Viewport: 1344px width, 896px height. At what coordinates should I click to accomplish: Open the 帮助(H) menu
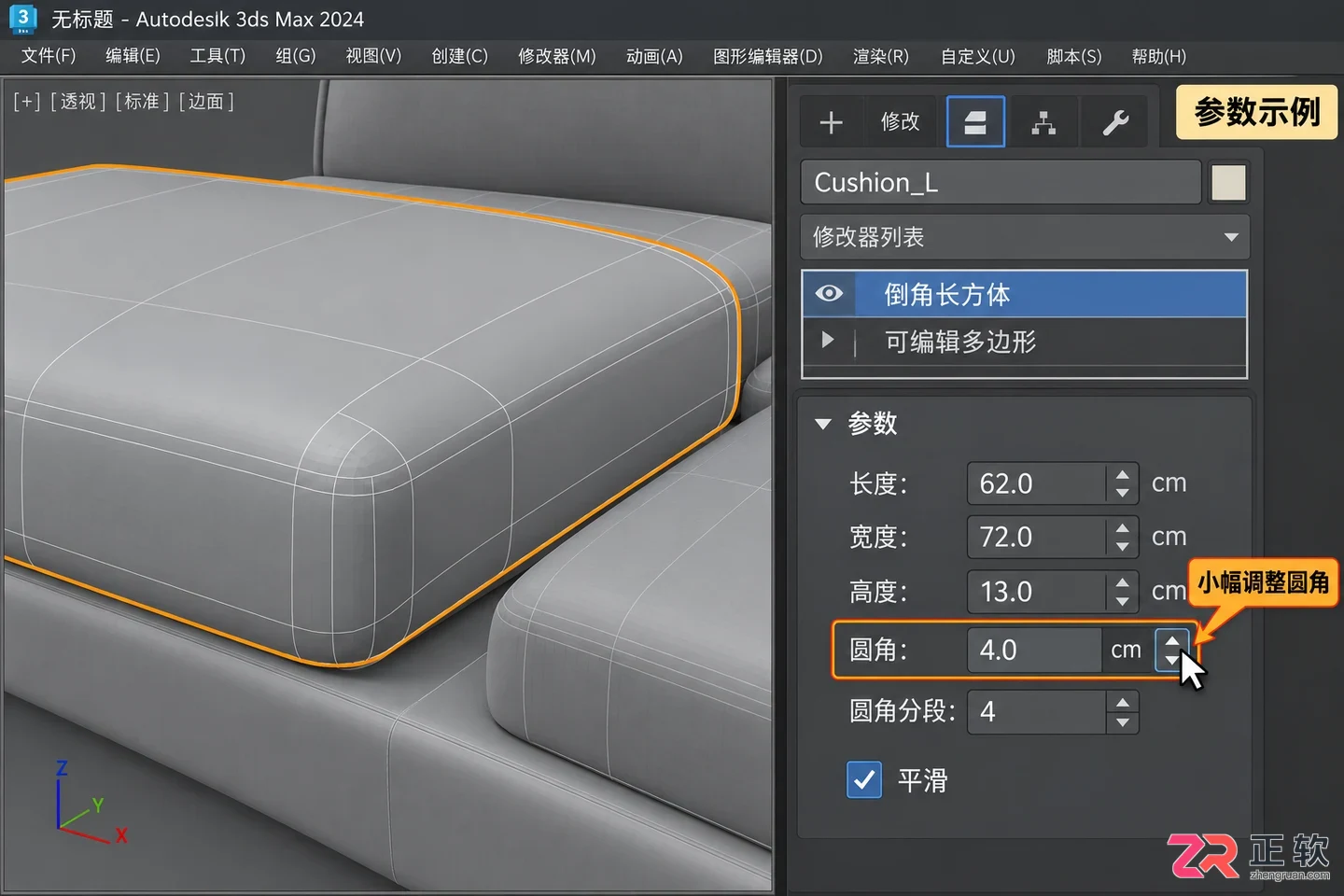(x=1159, y=56)
